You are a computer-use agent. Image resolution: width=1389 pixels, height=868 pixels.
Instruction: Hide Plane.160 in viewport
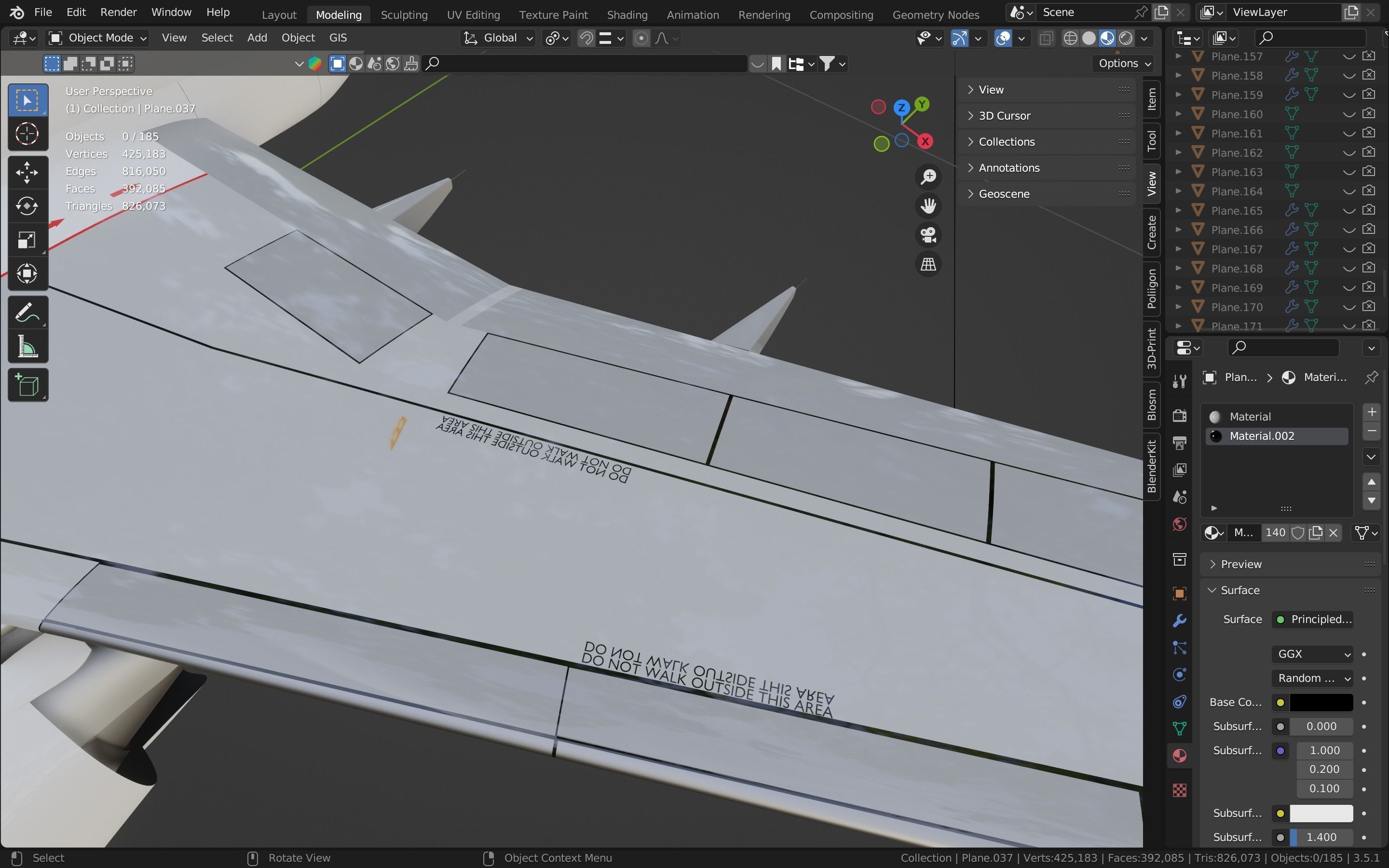(x=1349, y=114)
